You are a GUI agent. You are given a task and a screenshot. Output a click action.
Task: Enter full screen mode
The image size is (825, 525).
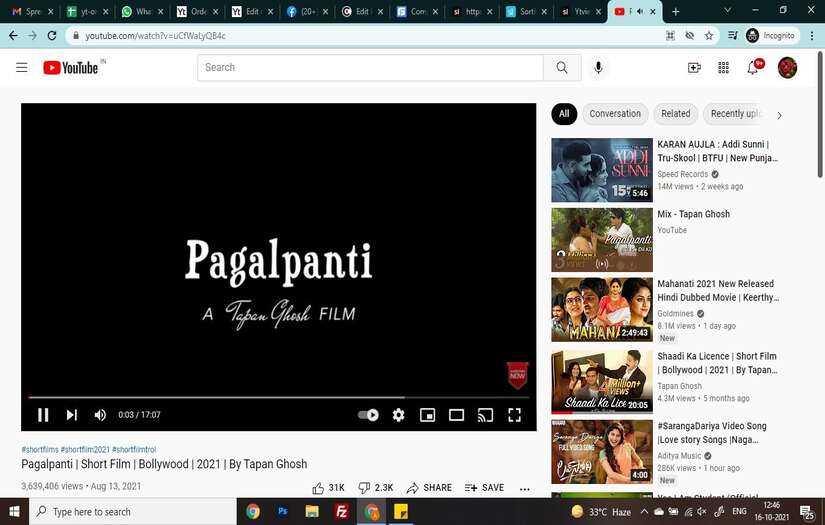click(515, 415)
